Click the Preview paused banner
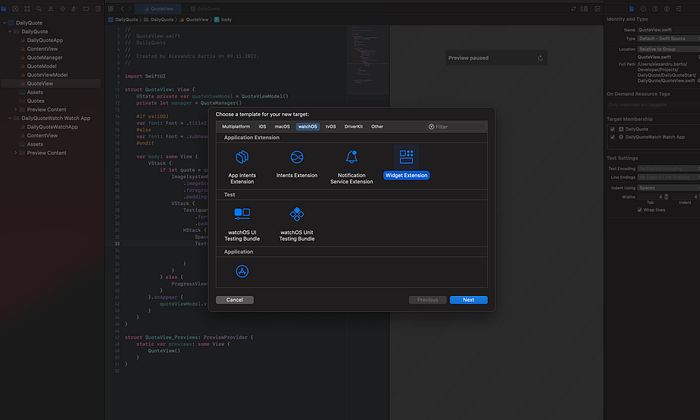This screenshot has height=420, width=700. [x=496, y=58]
